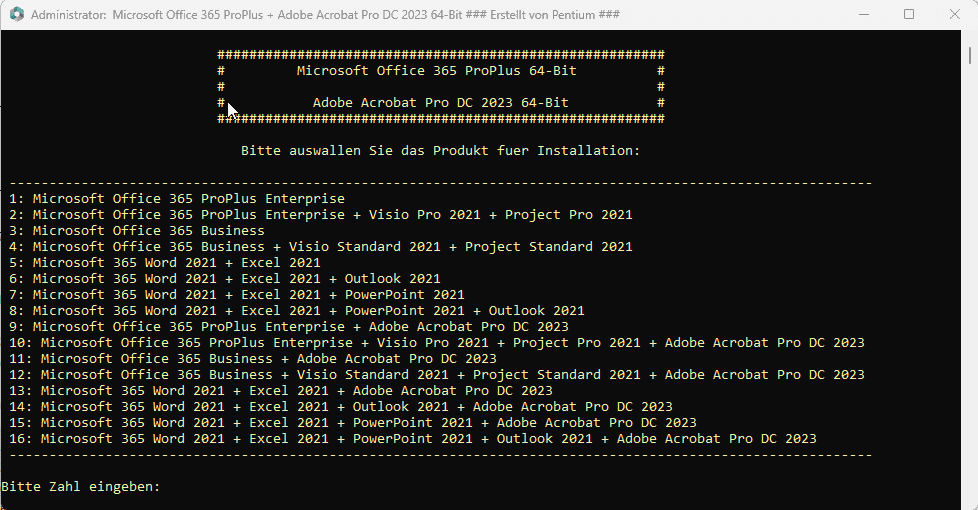Image resolution: width=978 pixels, height=510 pixels.
Task: Select option 5: Word 2021 + Excel 2021
Action: tap(165, 262)
